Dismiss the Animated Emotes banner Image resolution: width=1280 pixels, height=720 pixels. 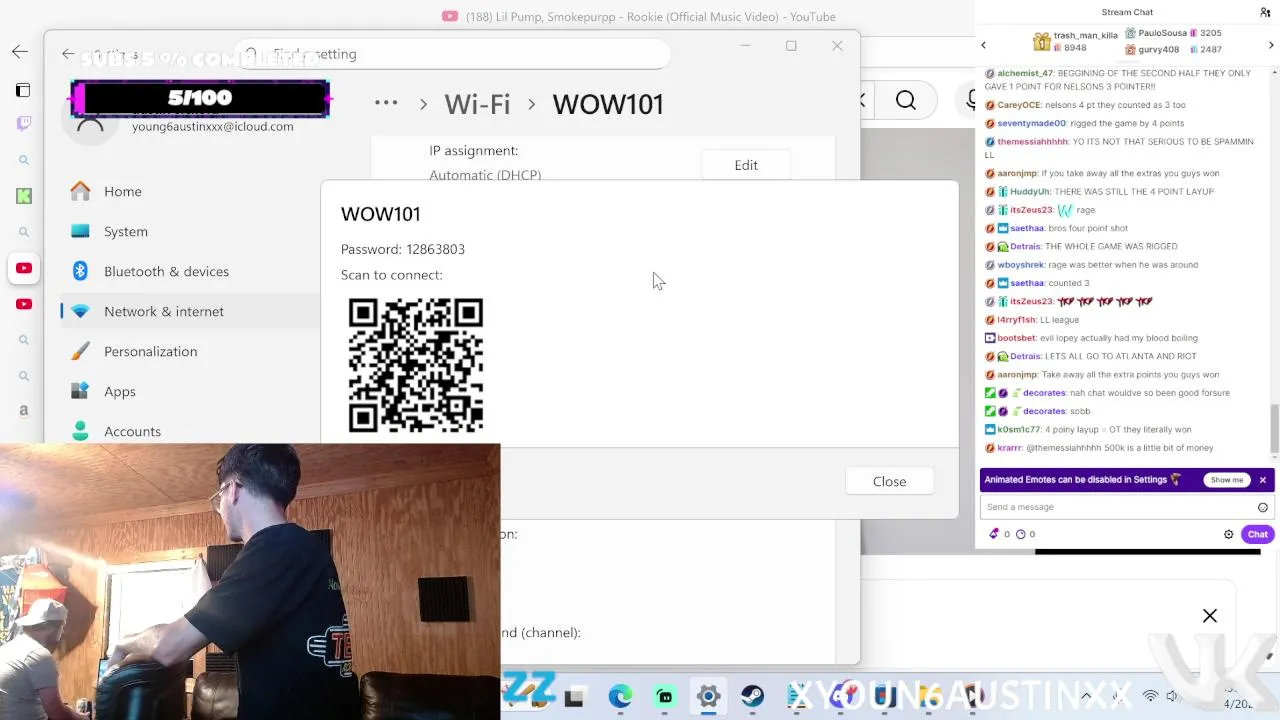tap(1263, 480)
